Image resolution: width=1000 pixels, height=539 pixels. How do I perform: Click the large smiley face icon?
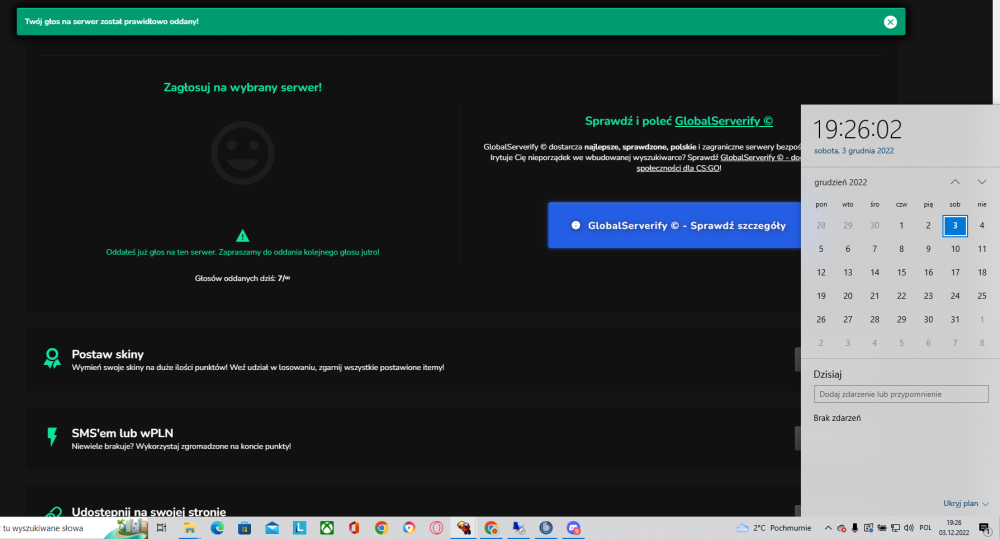click(242, 153)
